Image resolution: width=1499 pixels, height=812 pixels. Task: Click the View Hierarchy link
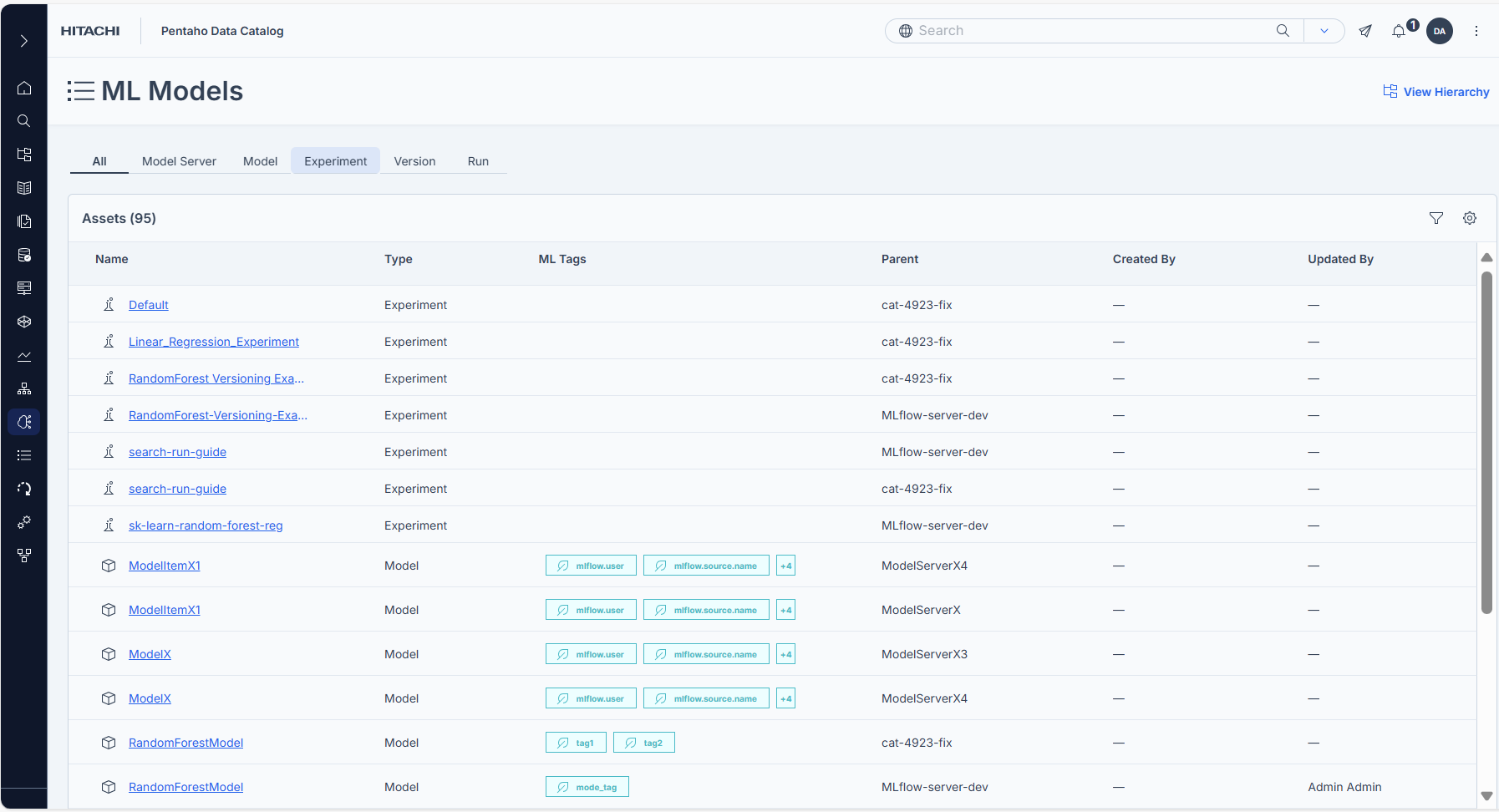point(1436,92)
